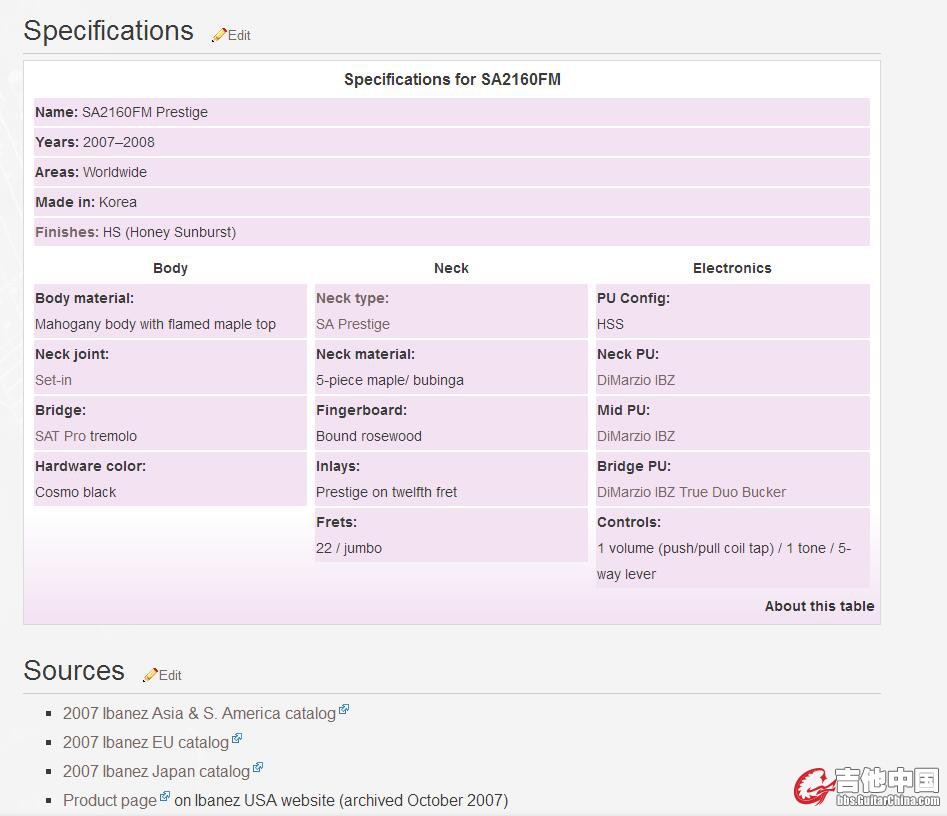Open the 2007 Ibanez Japan catalog link

(156, 771)
